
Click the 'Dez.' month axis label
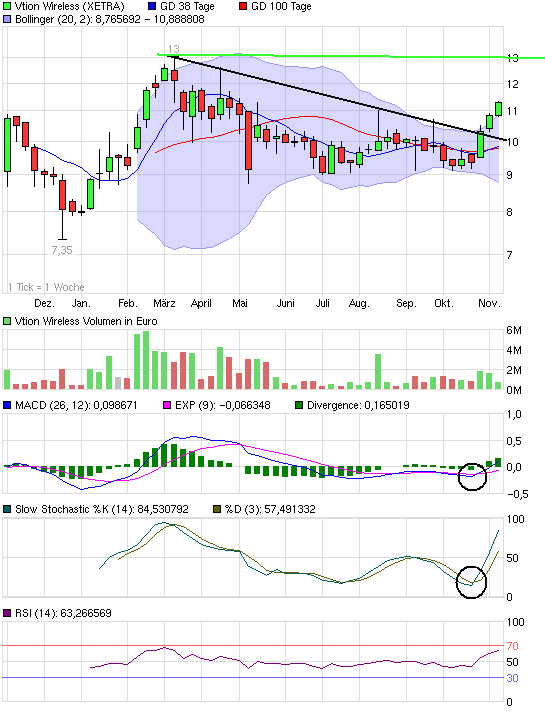(x=44, y=303)
